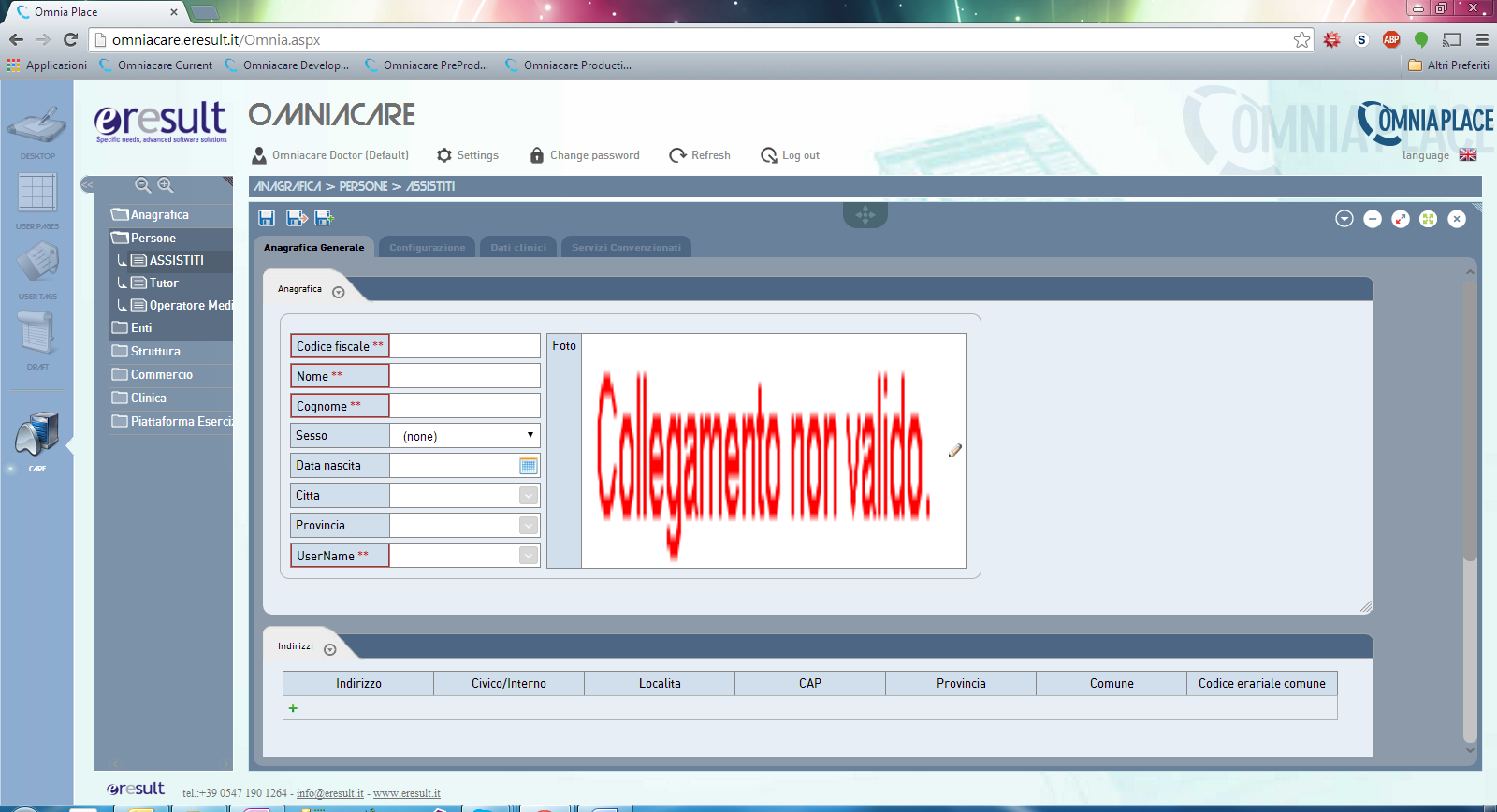Viewport: 1497px width, 812px height.
Task: Collapse the Indirizzi section expander
Action: (329, 649)
